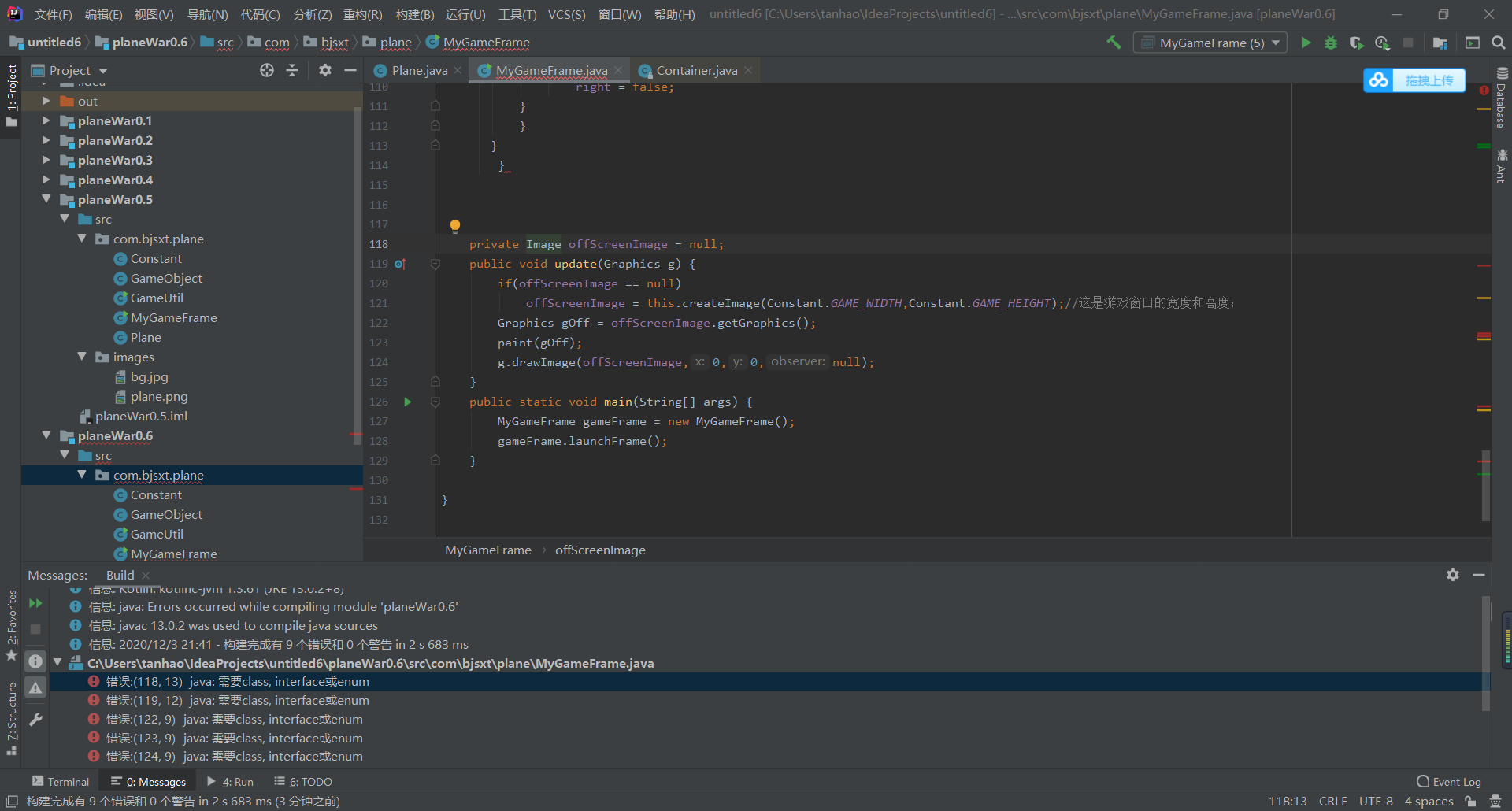Click the Build project hammer icon

[1114, 43]
